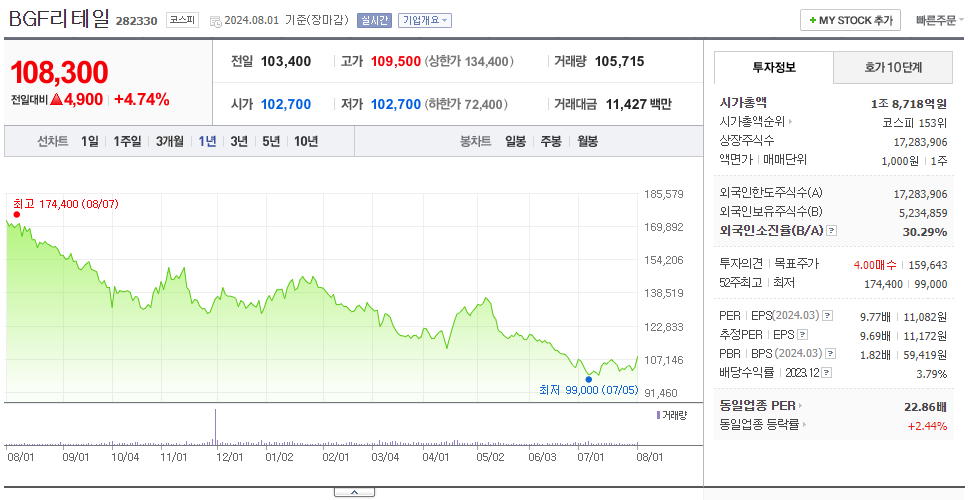Select the 3년 line chart period
This screenshot has width=968, height=500.
tap(239, 141)
